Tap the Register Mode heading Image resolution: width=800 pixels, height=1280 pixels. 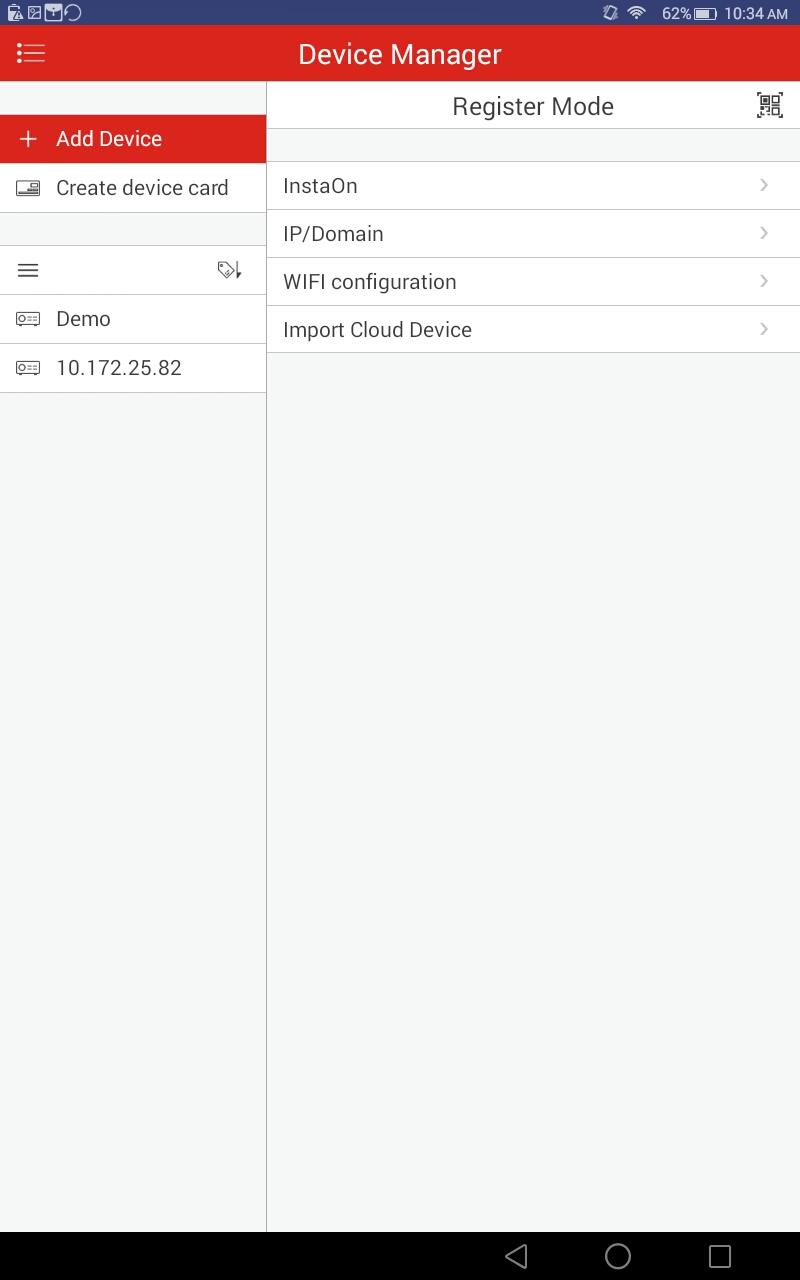click(x=533, y=106)
